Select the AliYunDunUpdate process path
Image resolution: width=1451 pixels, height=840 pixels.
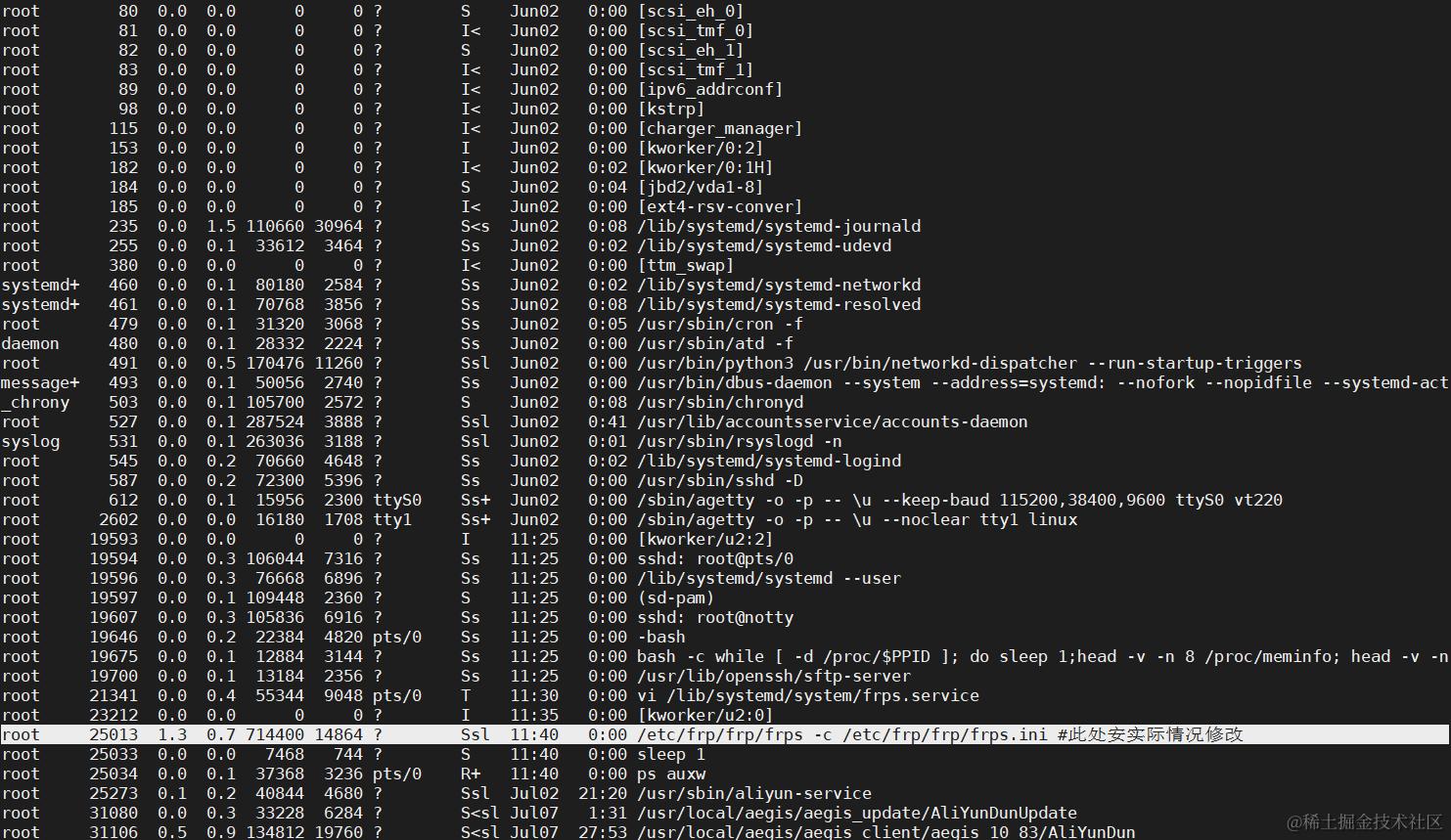[x=857, y=813]
